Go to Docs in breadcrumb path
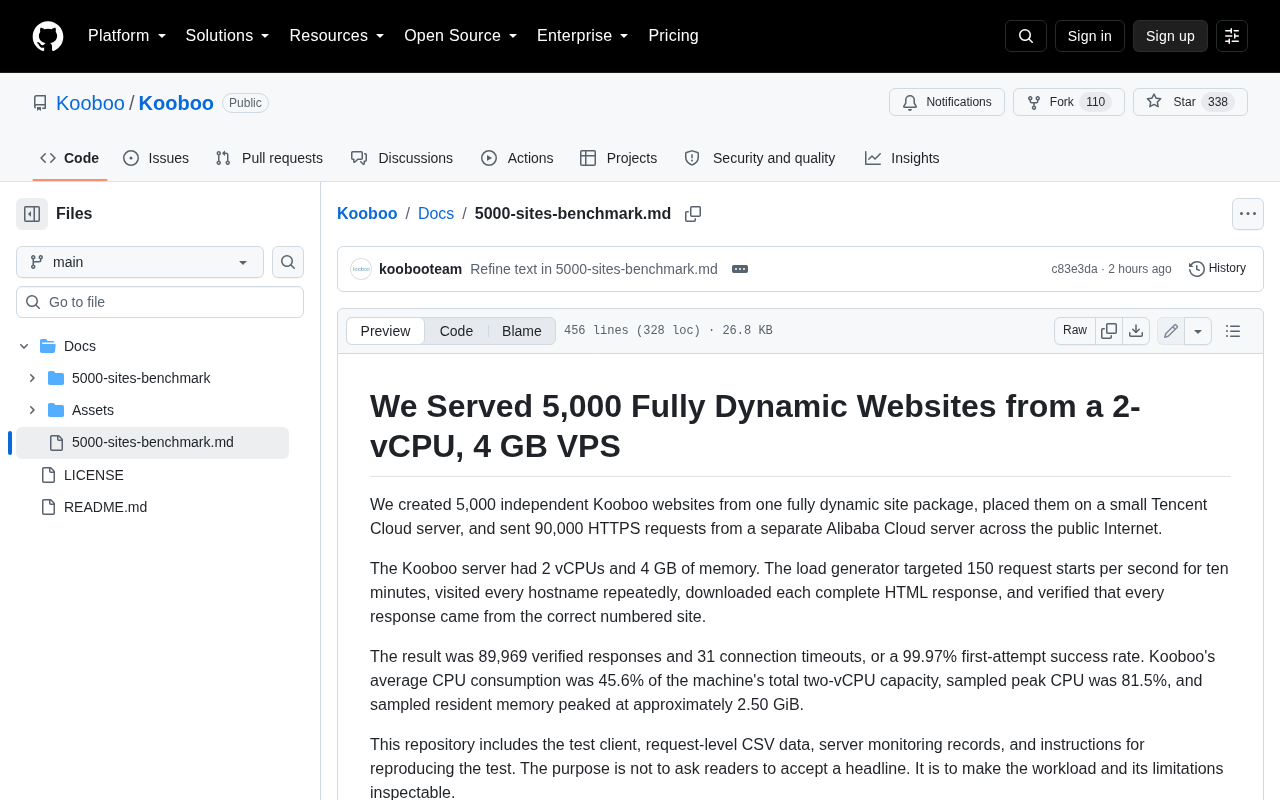 pos(436,214)
